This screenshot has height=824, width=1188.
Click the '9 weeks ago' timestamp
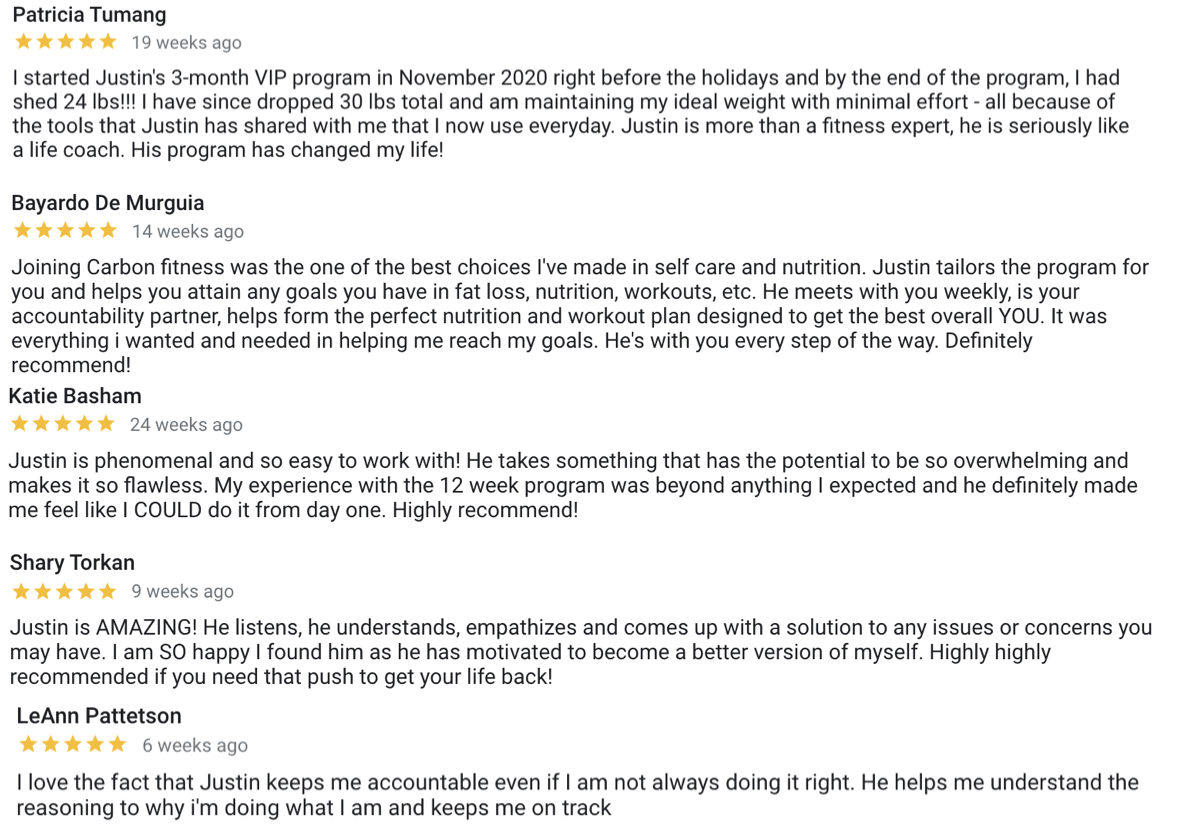[183, 591]
